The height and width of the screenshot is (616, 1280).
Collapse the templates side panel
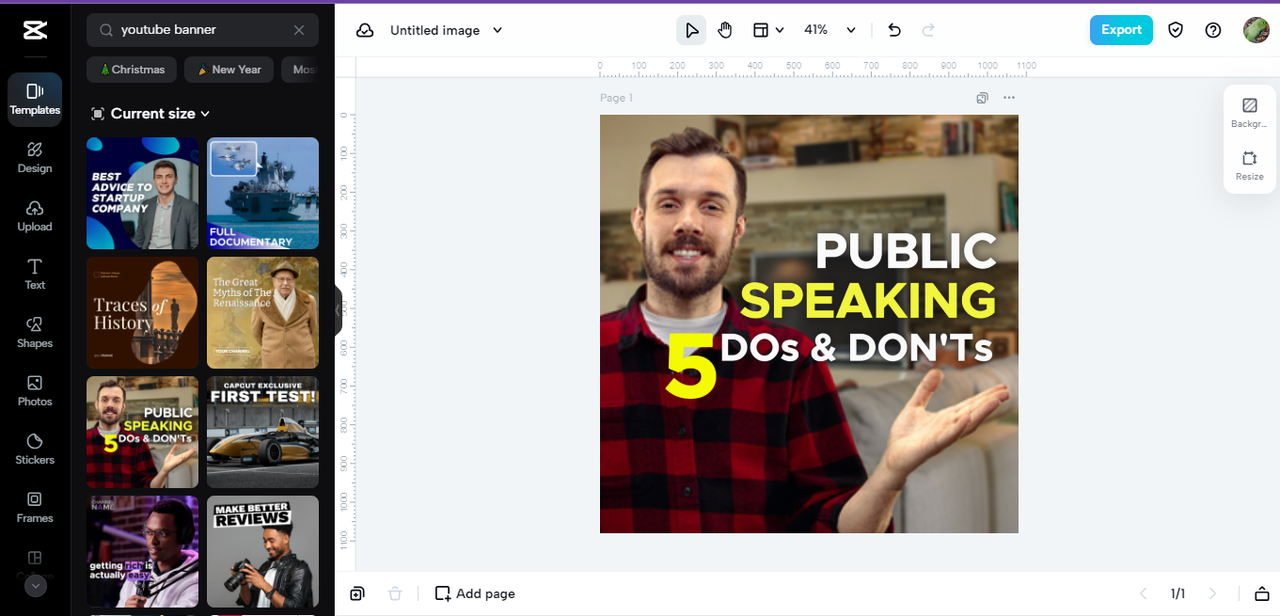[x=338, y=310]
